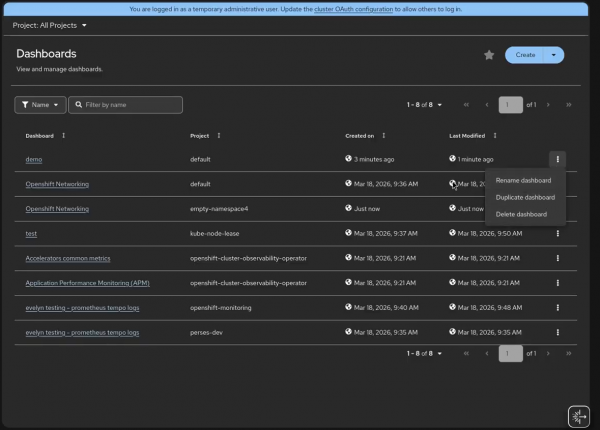The width and height of the screenshot is (600, 430).
Task: Favorite this page with the star icon
Action: pyautogui.click(x=489, y=55)
